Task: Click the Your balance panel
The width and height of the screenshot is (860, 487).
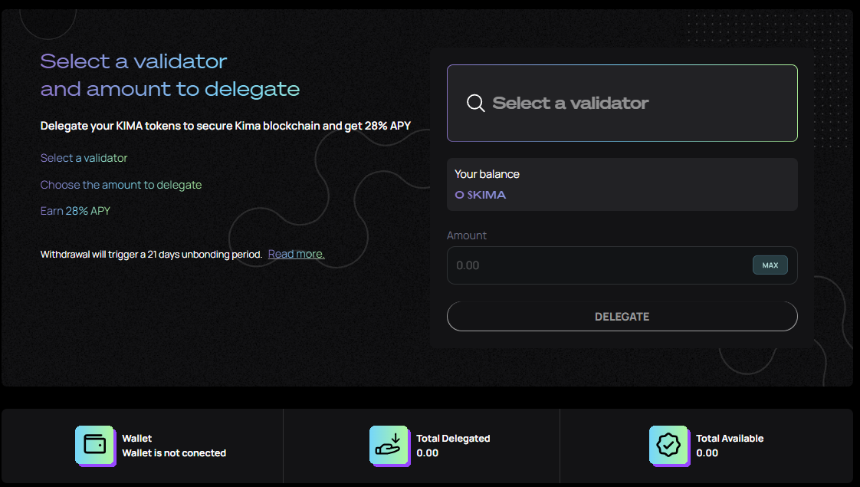Action: [622, 185]
